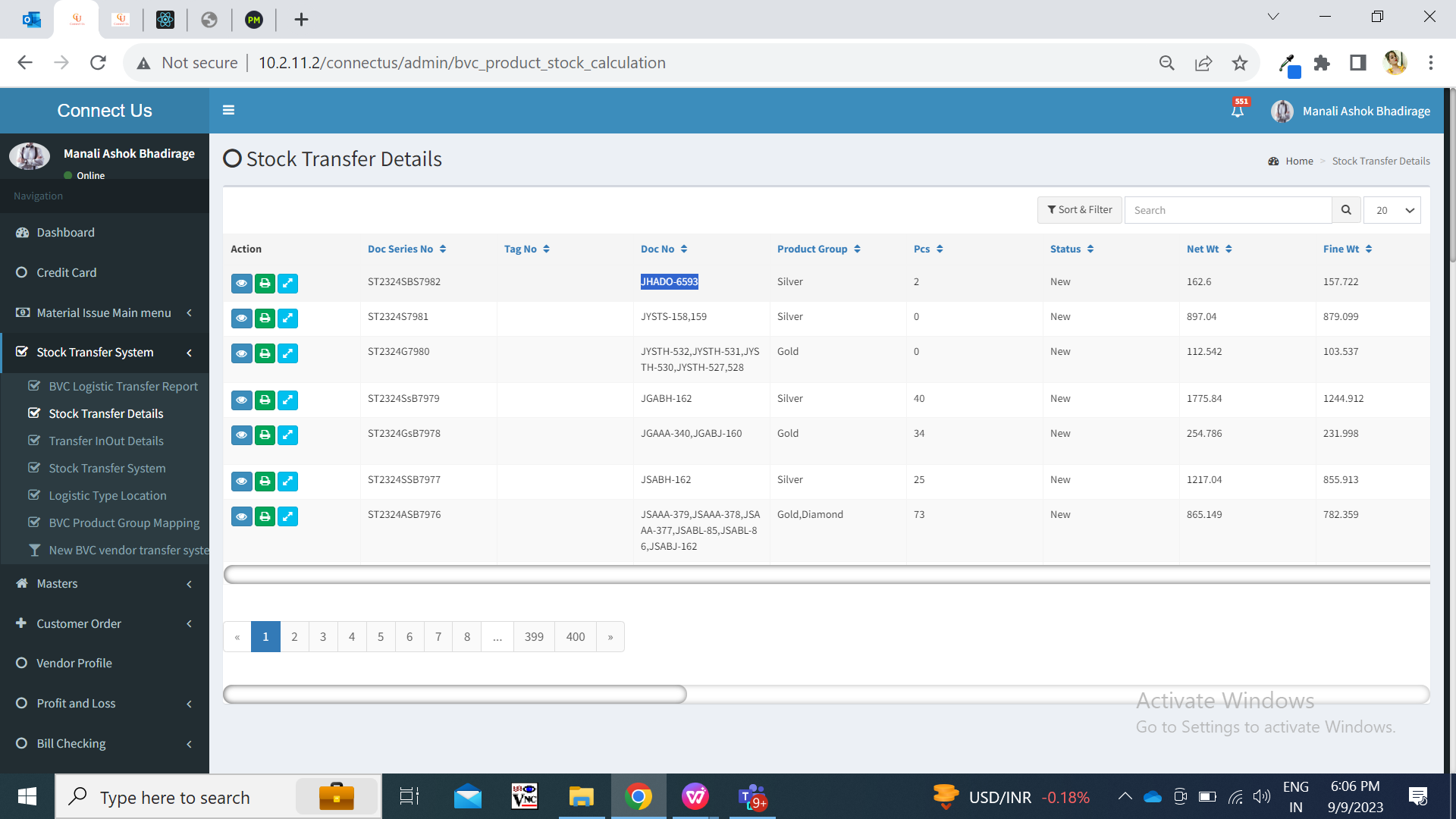Viewport: 1456px width, 819px height.
Task: View details for row ST2324GsB7978
Action: point(241,435)
